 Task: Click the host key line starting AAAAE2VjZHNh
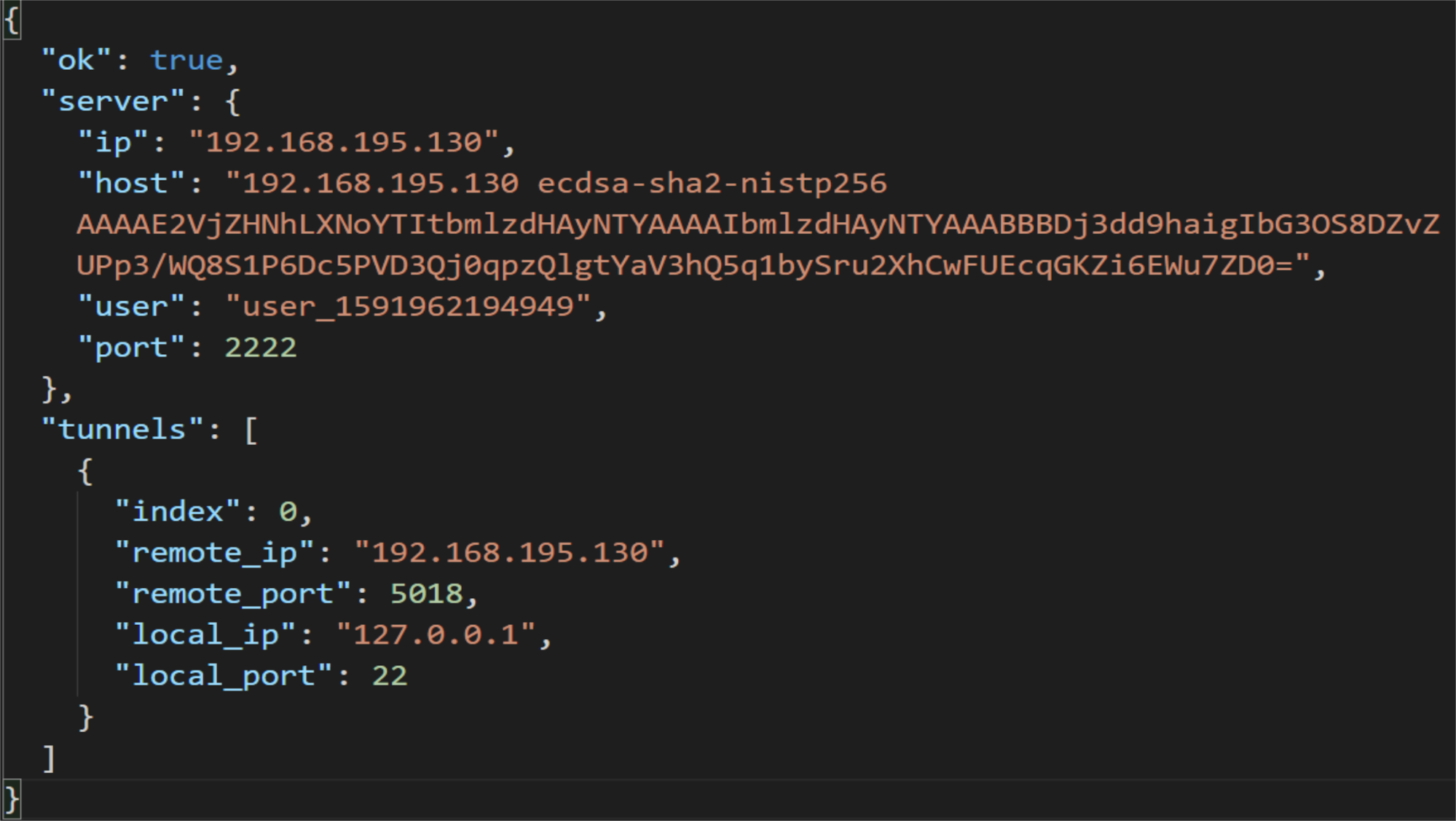pyautogui.click(x=757, y=224)
